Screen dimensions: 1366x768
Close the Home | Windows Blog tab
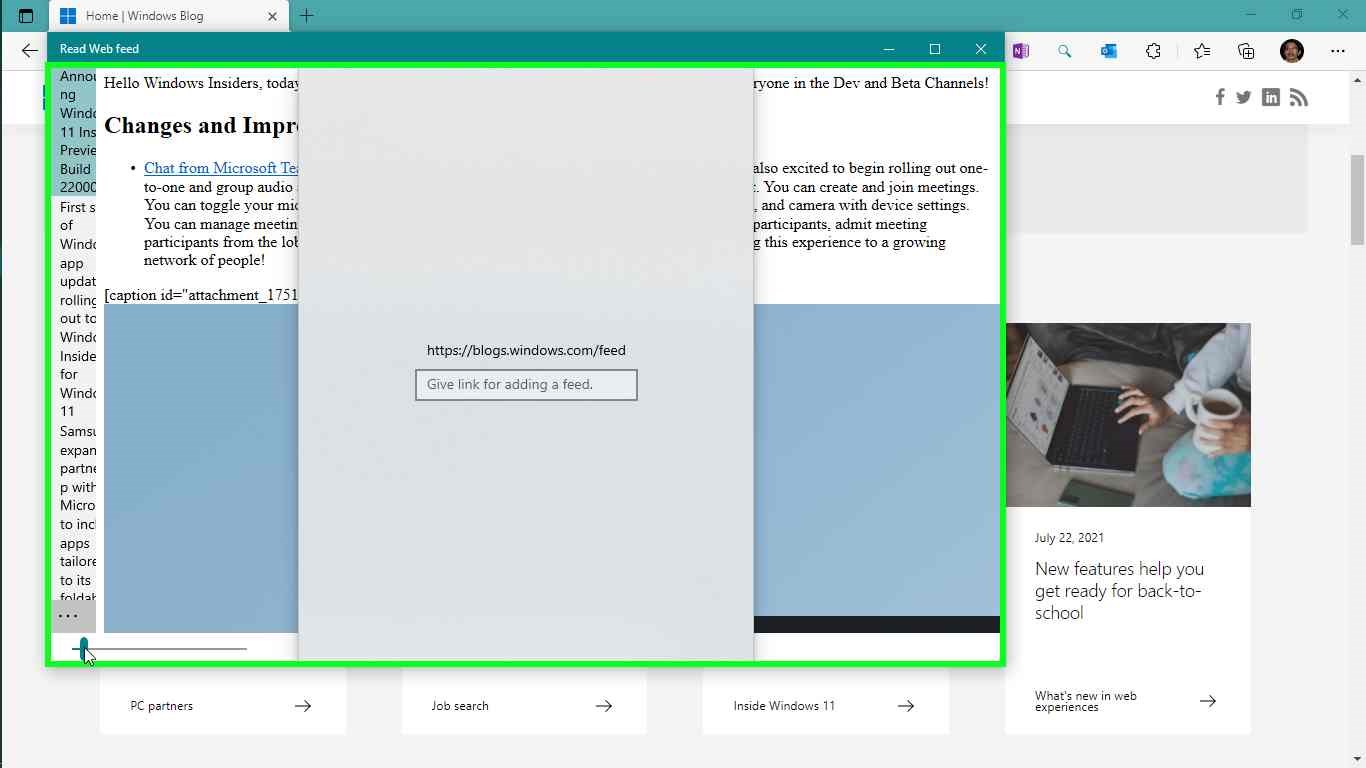(x=273, y=16)
